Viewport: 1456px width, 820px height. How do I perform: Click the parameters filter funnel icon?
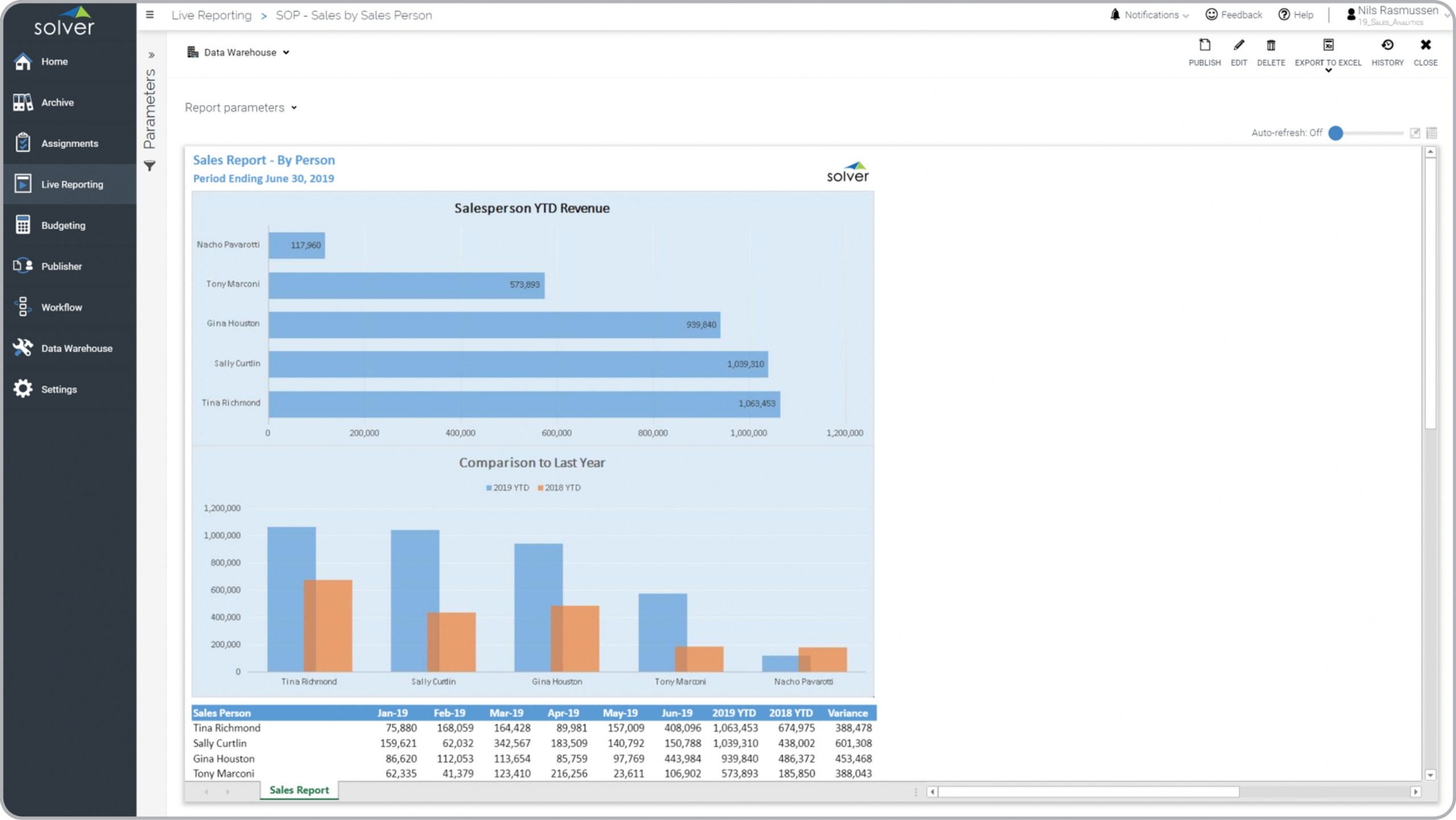[x=150, y=166]
